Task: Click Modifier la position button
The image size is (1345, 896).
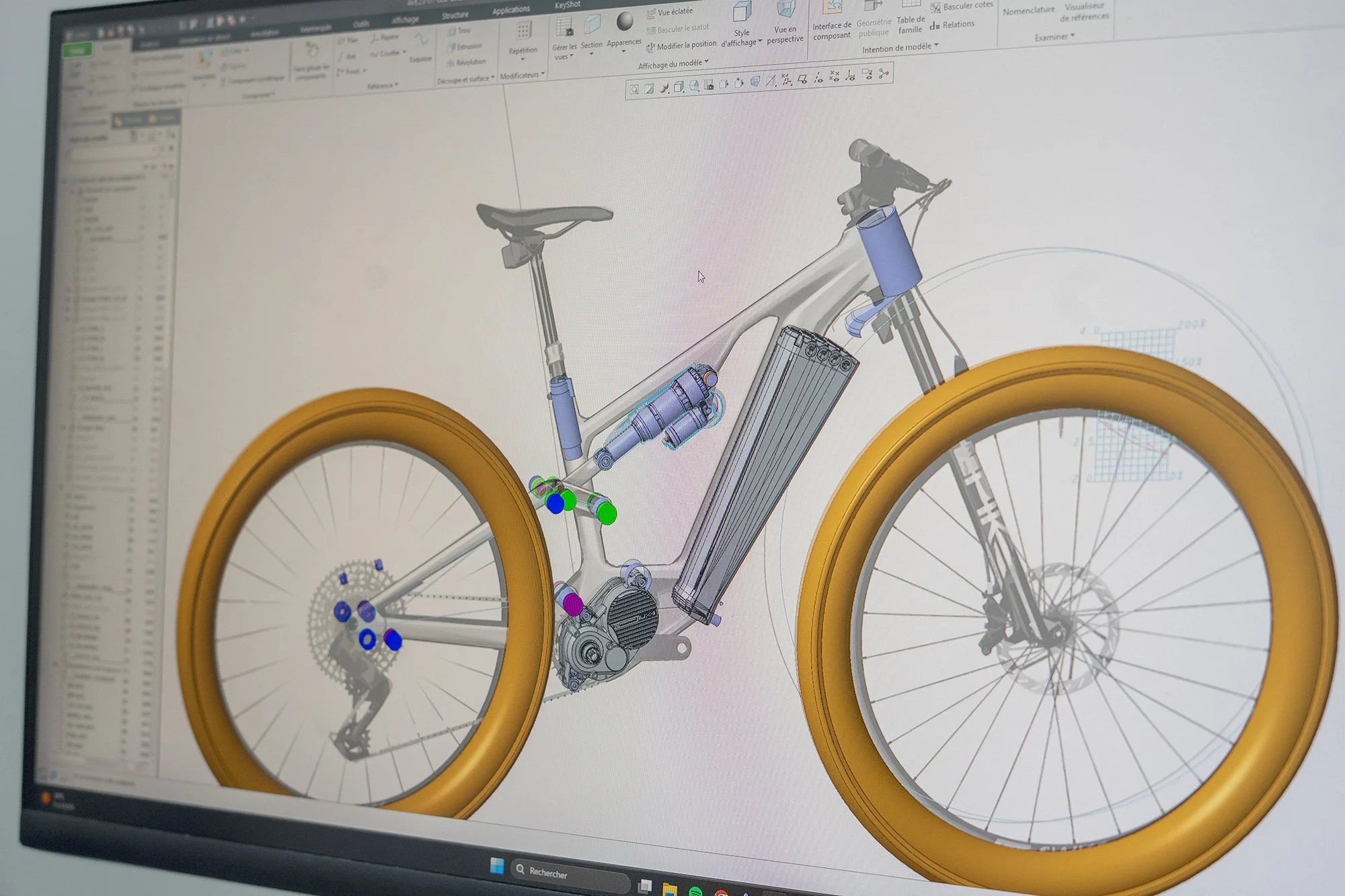Action: (686, 45)
